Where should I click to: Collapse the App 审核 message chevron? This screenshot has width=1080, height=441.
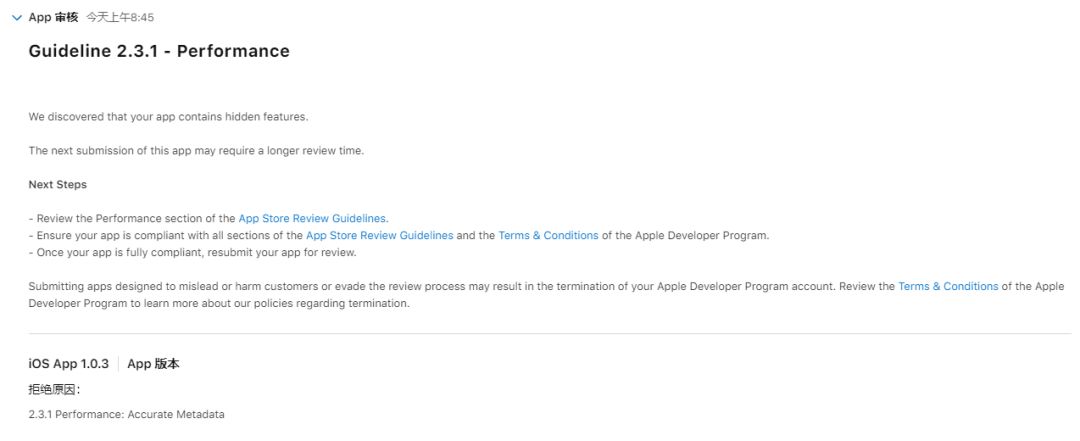click(x=17, y=18)
